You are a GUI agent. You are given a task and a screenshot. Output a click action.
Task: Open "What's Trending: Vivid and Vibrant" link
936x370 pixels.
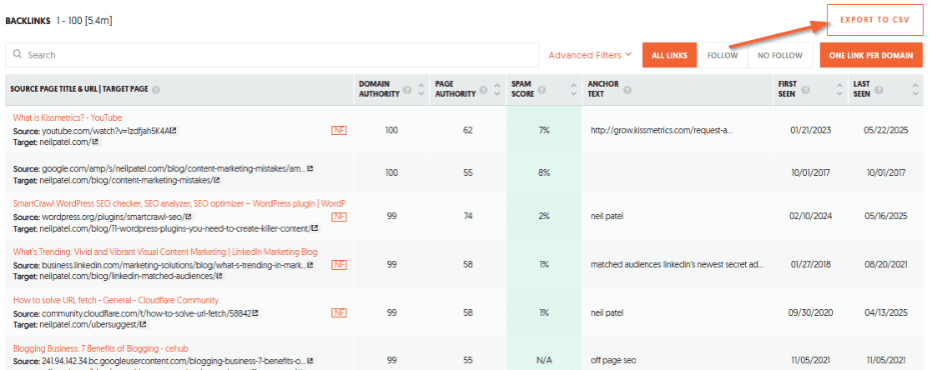(165, 252)
